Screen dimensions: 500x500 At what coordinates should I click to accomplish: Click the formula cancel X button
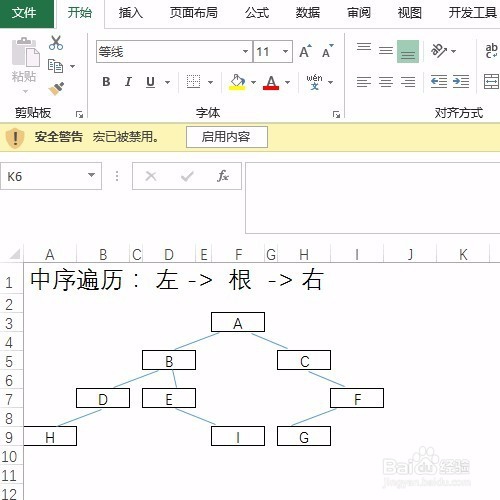pyautogui.click(x=151, y=176)
